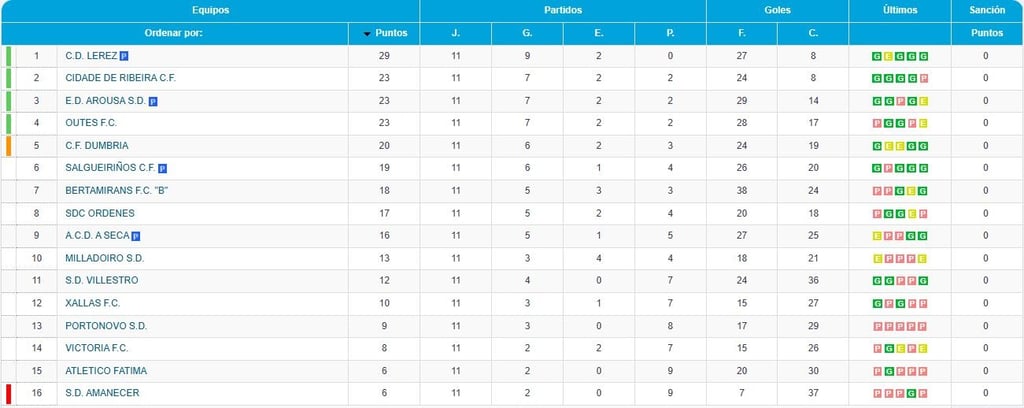
Task: Sort standings by G. wins column header
Action: pyautogui.click(x=527, y=33)
